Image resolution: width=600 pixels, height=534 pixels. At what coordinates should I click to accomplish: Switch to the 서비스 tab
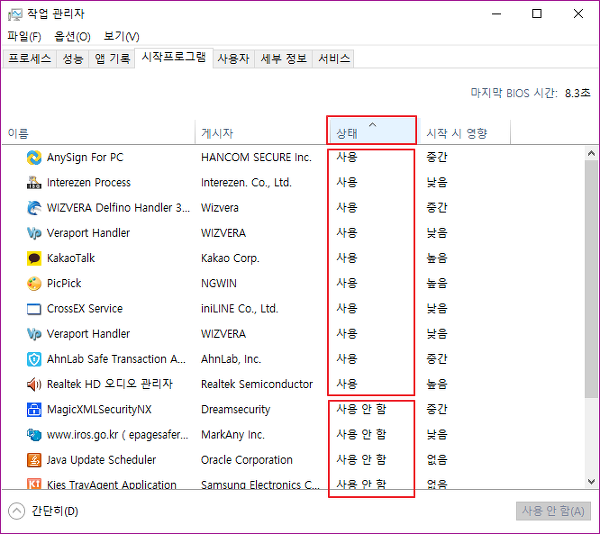pos(334,59)
